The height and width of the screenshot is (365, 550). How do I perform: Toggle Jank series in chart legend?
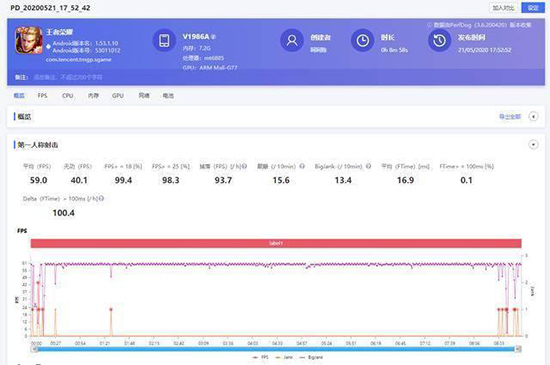click(x=284, y=357)
